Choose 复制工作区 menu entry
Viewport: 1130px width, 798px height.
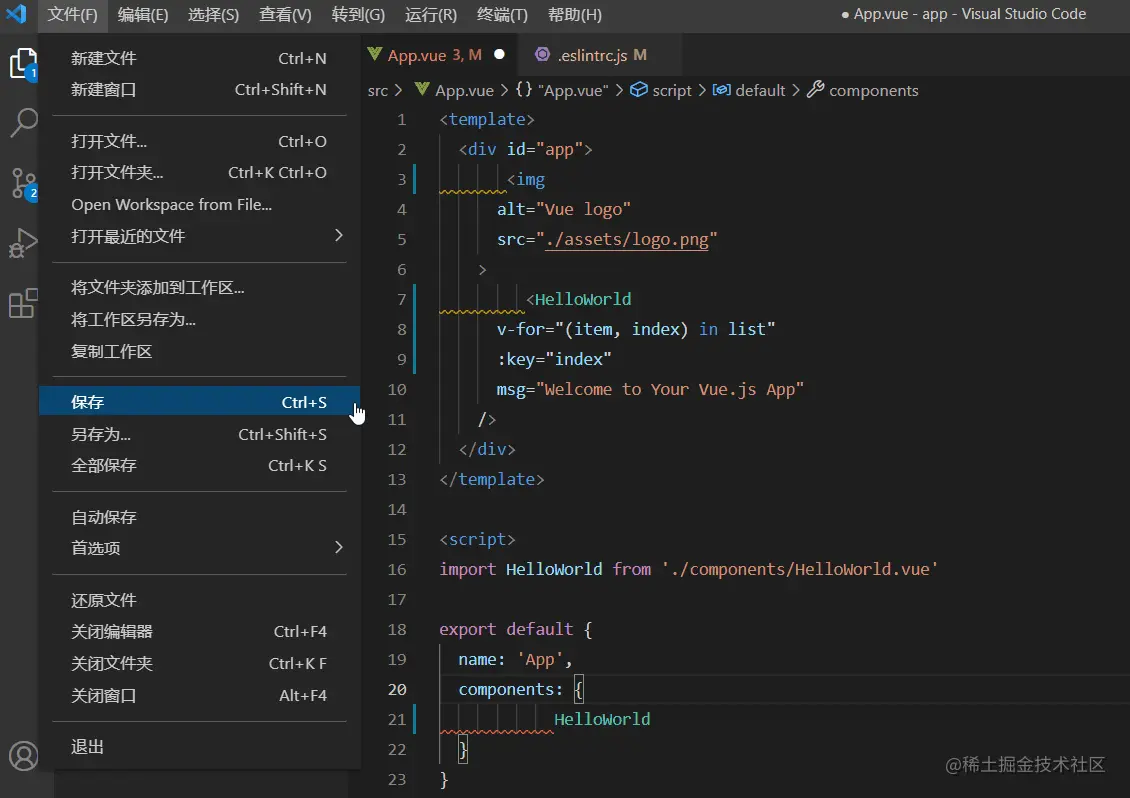(x=200, y=351)
